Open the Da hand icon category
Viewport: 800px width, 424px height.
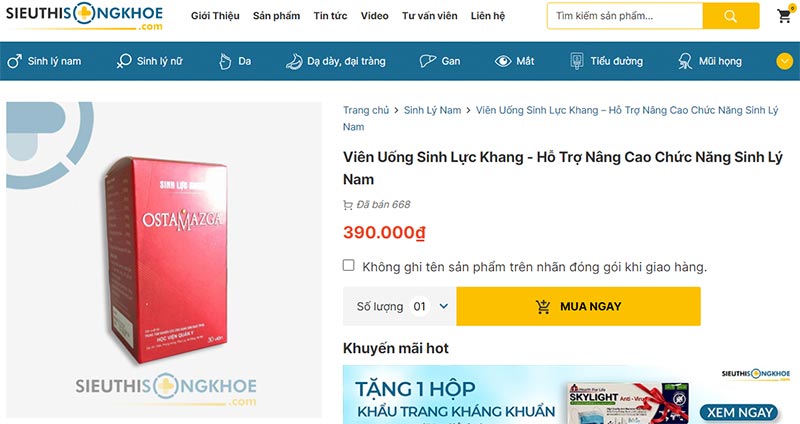click(225, 61)
